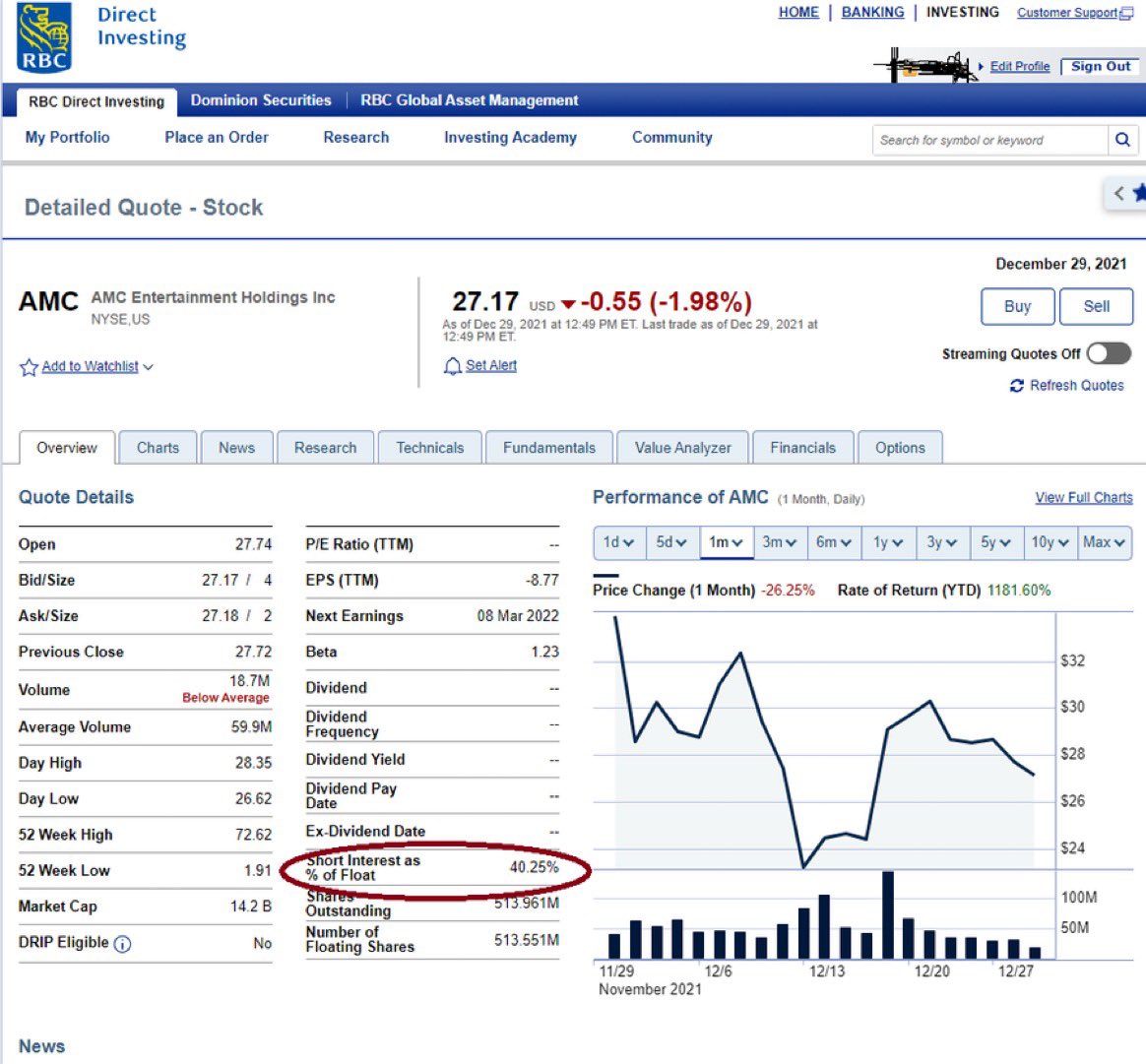This screenshot has width=1146, height=1064.
Task: Click the symbol or keyword search field
Action: pyautogui.click(x=990, y=140)
